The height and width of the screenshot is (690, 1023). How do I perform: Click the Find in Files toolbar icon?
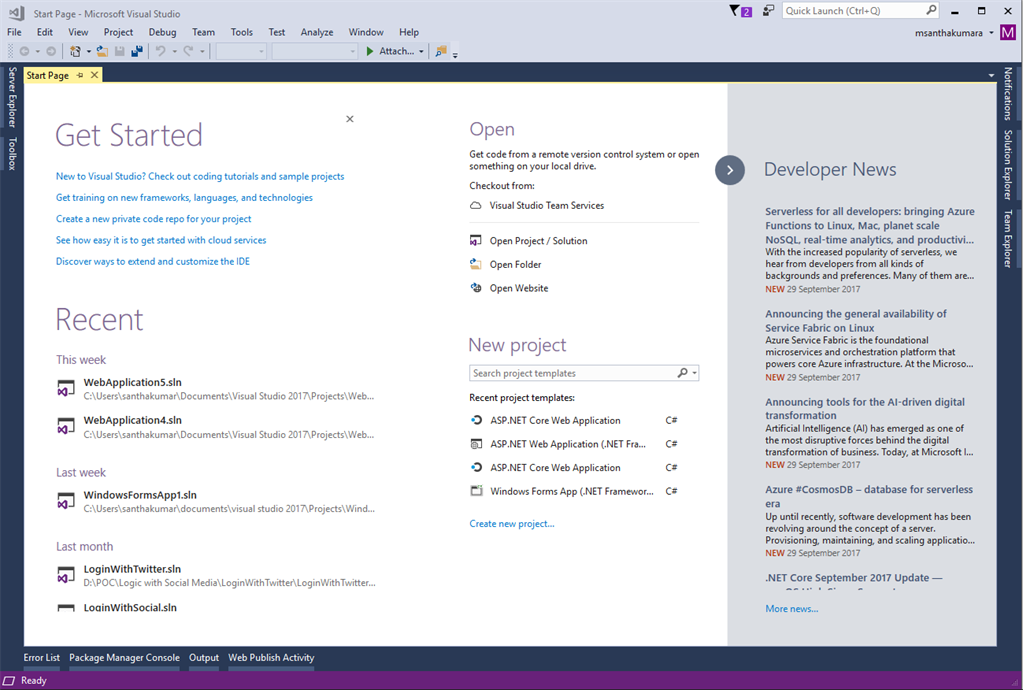[441, 51]
